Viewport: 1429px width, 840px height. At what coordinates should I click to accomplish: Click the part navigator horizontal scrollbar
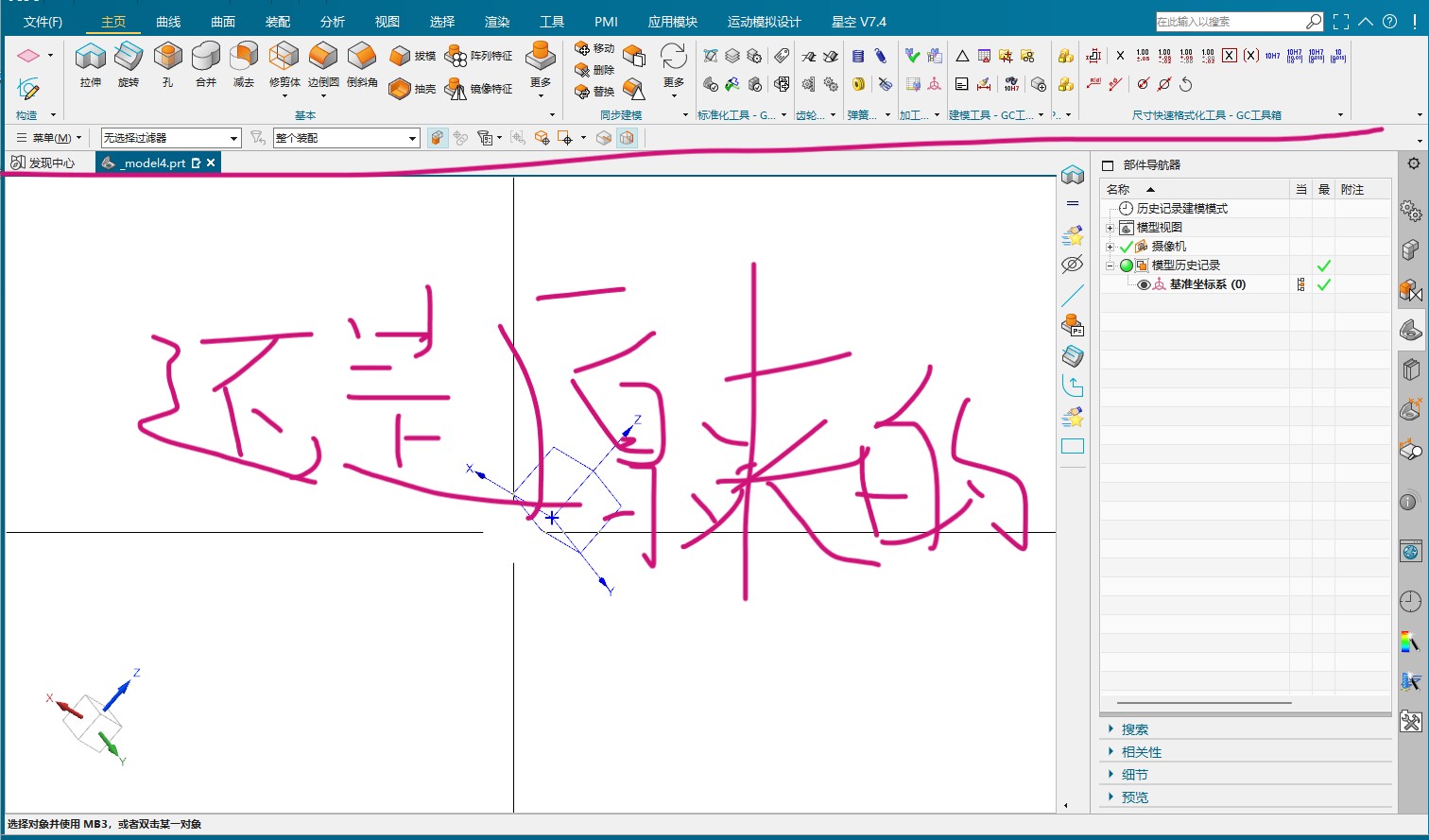pyautogui.click(x=1204, y=703)
